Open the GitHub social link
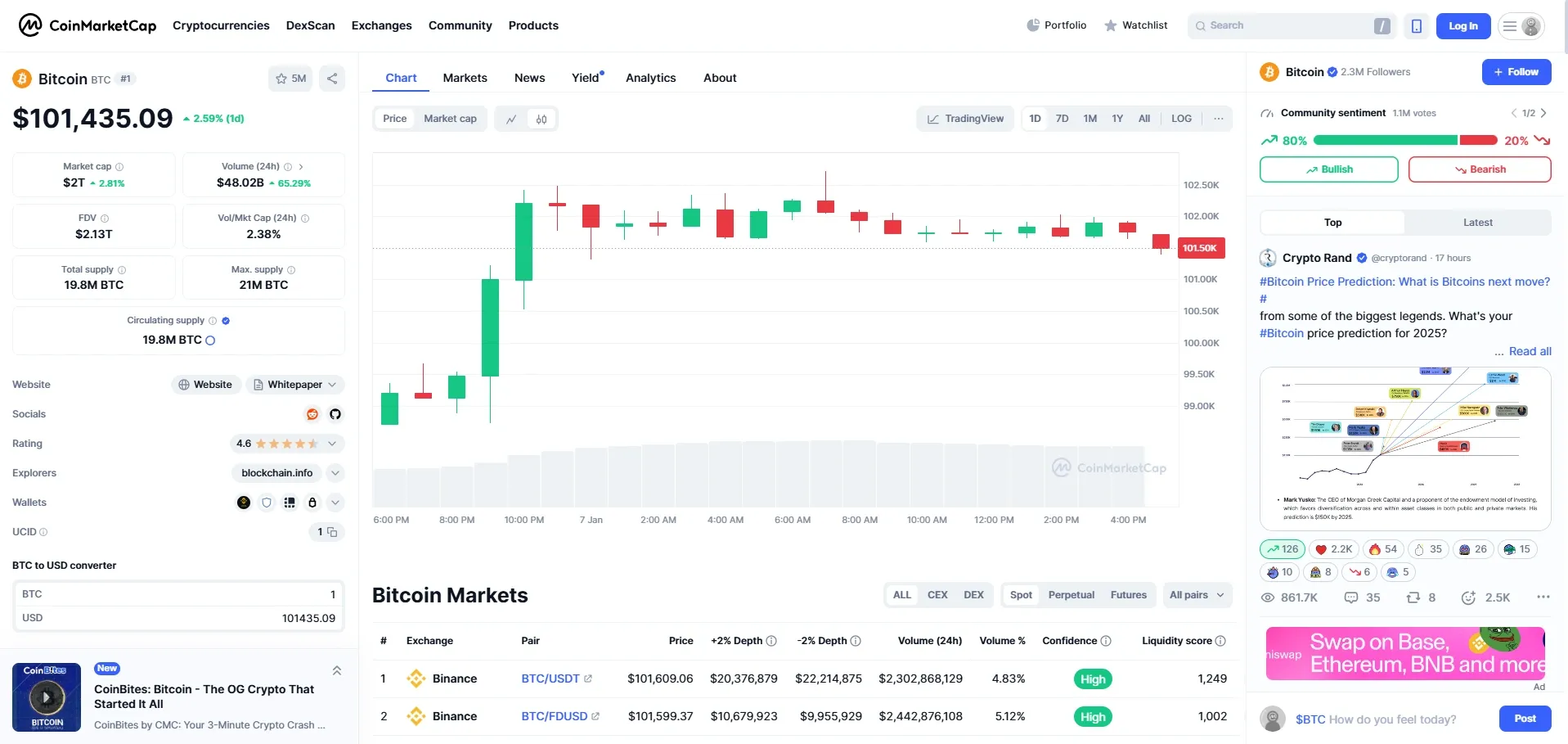Viewport: 1568px width, 744px height. [335, 414]
